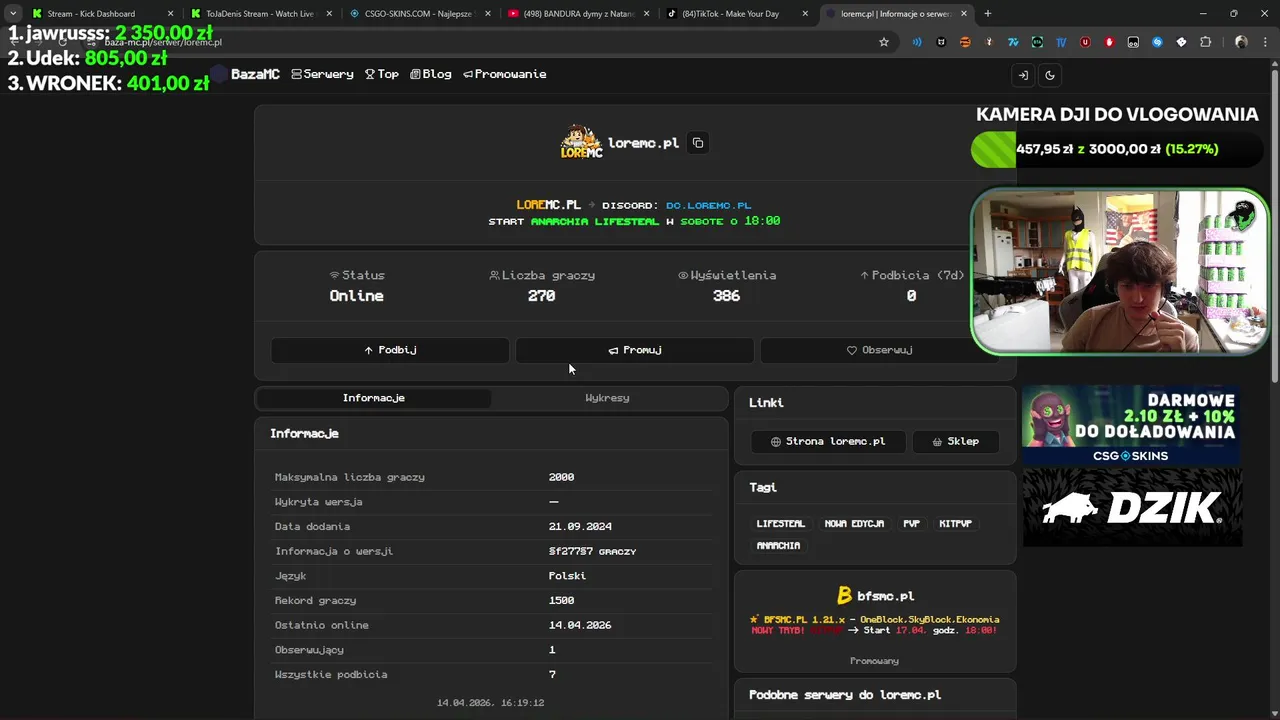The image size is (1280, 720).
Task: Select the PVP tag
Action: pyautogui.click(x=911, y=524)
